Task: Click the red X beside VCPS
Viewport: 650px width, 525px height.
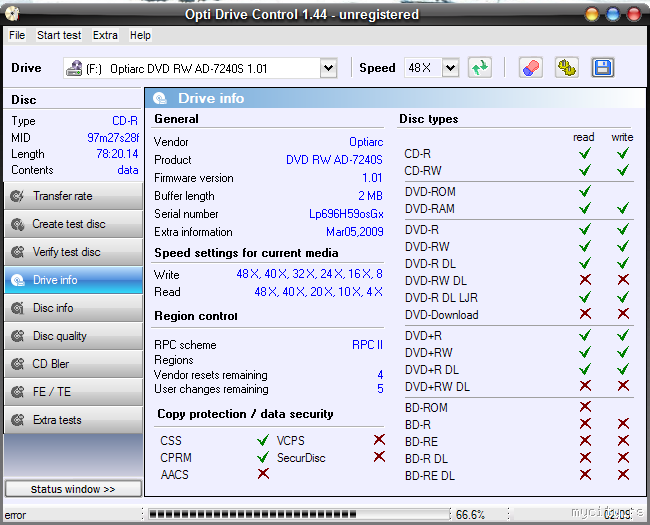Action: (379, 440)
